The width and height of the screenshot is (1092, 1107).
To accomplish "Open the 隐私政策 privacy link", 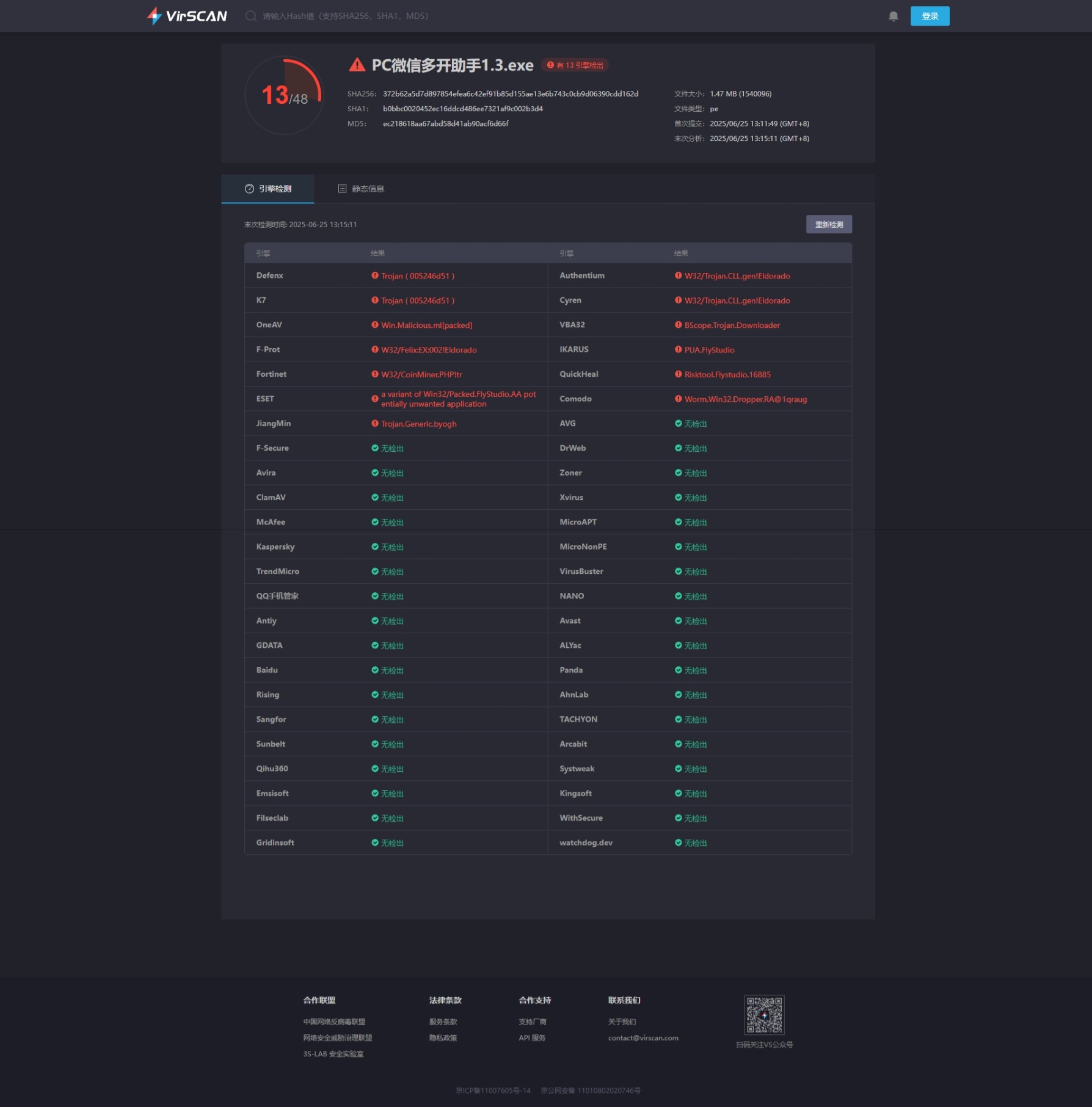I will coord(443,1037).
